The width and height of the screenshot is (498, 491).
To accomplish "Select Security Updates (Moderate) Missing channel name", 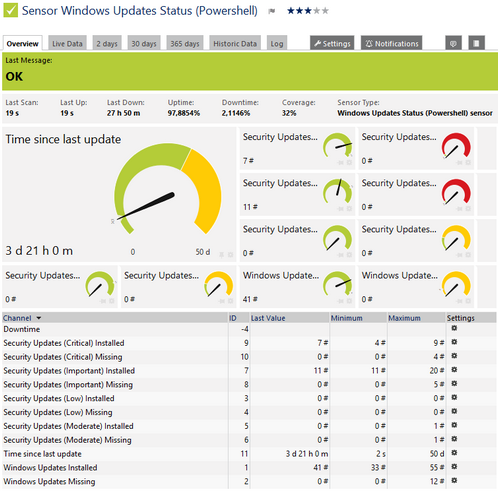I will (x=67, y=440).
